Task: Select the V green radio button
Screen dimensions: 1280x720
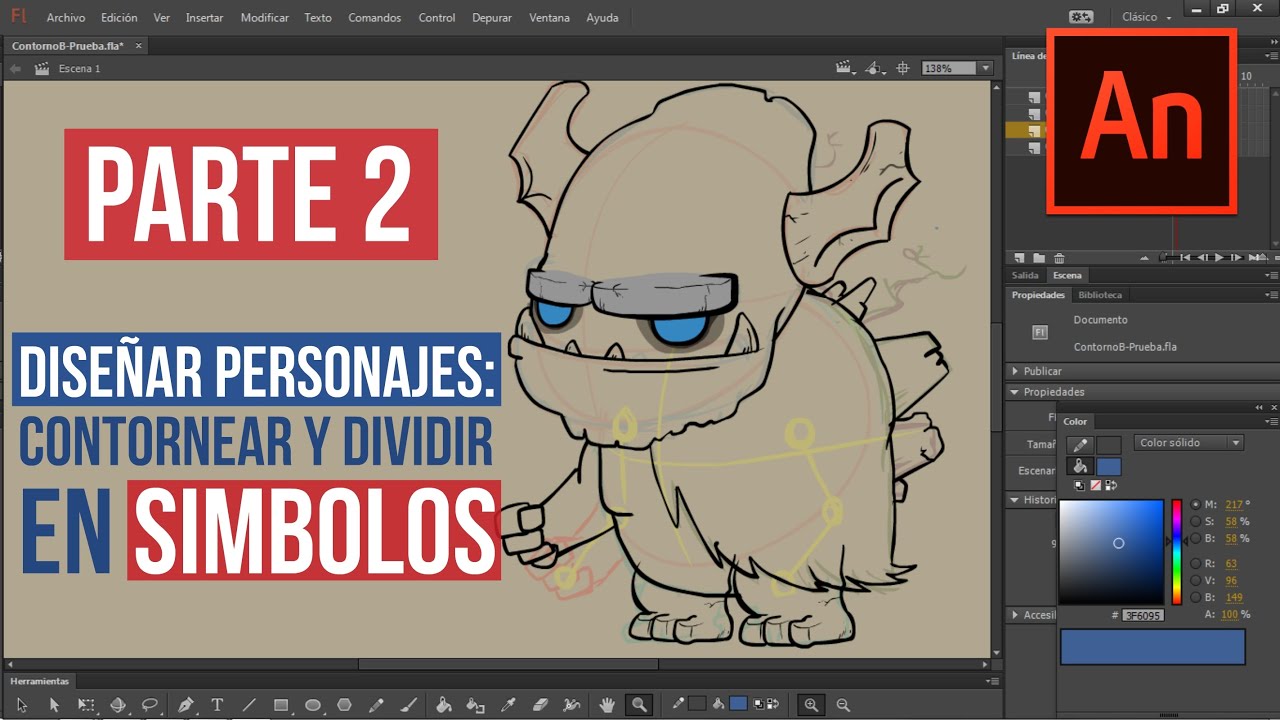Action: coord(1195,580)
